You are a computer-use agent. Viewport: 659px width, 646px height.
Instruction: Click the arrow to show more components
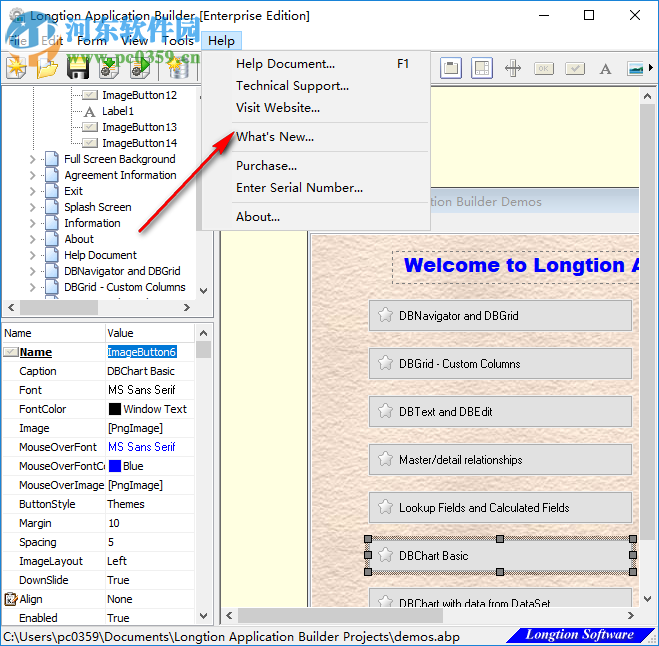(651, 68)
